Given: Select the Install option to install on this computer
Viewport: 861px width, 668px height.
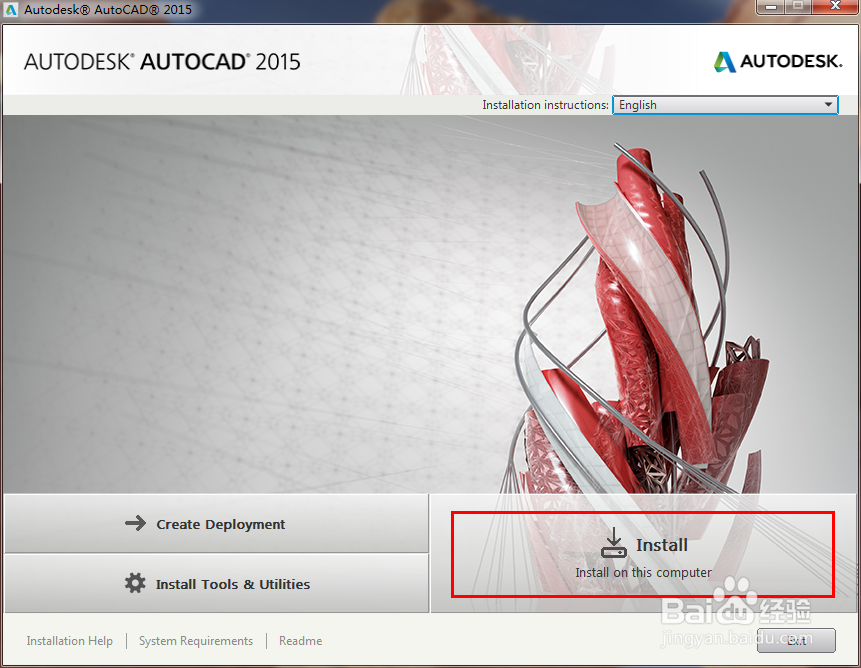Looking at the screenshot, I should click(x=643, y=553).
